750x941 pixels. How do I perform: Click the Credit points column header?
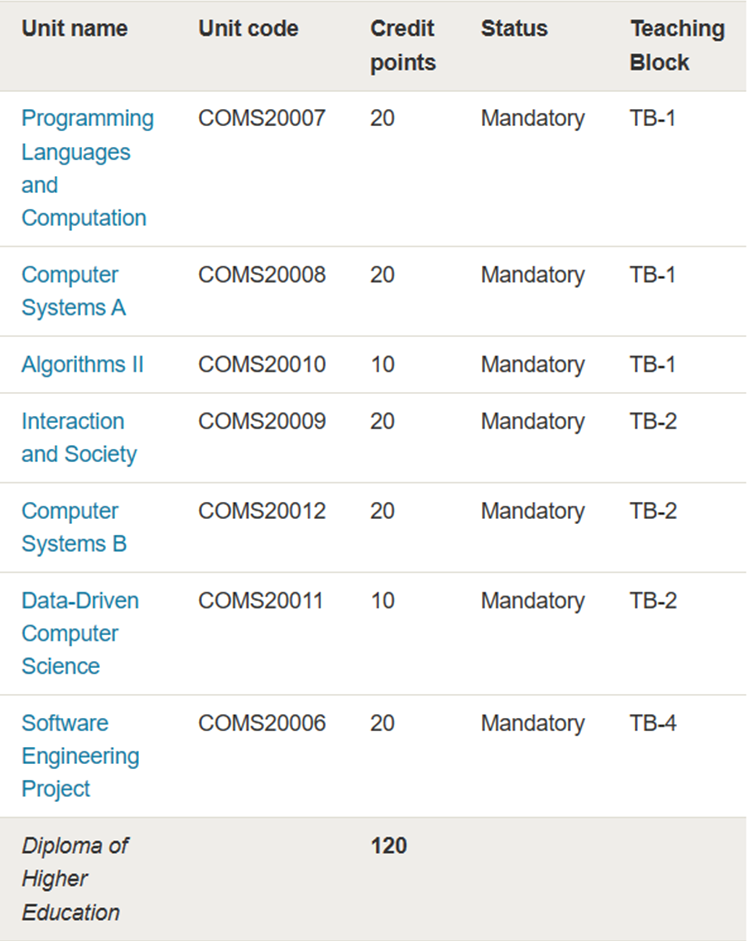[x=403, y=45]
